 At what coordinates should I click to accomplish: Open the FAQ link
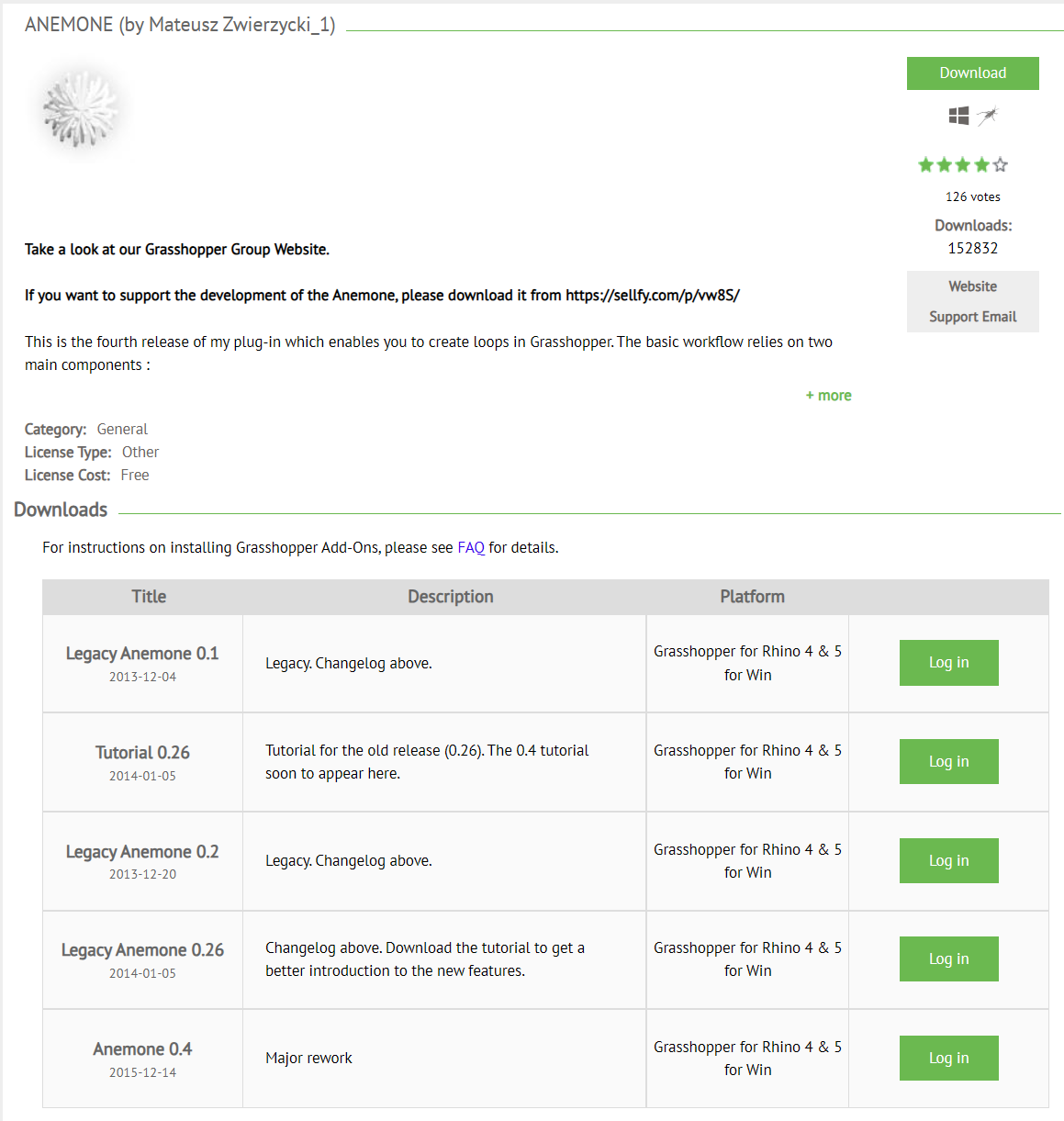tap(471, 547)
